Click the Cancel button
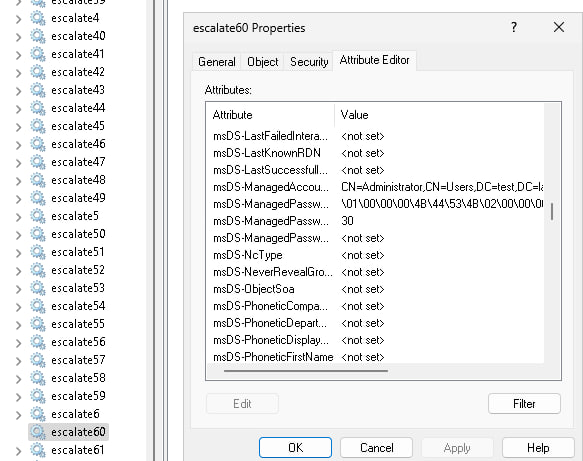Image resolution: width=583 pixels, height=461 pixels. [x=376, y=448]
